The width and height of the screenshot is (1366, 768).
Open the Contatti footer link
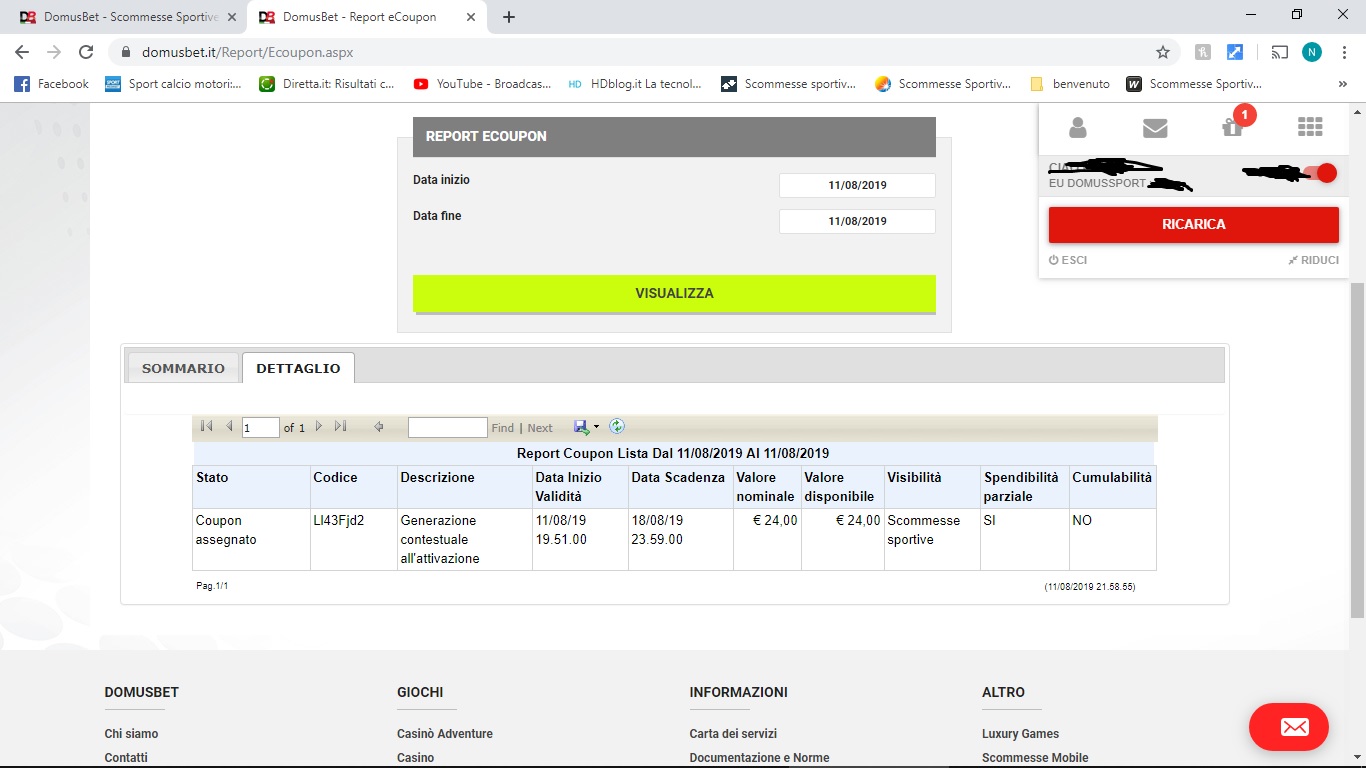[126, 758]
